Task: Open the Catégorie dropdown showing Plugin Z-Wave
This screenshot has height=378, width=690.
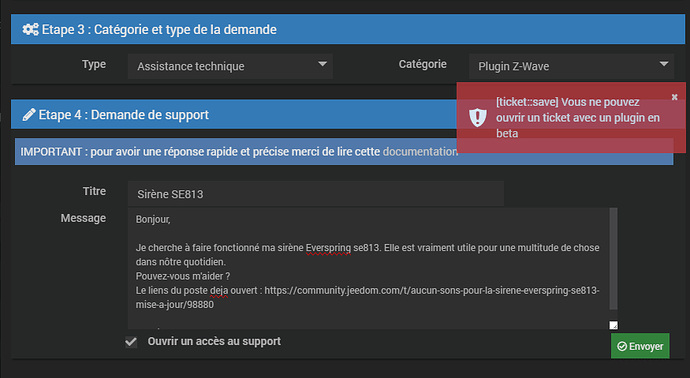Action: [571, 66]
